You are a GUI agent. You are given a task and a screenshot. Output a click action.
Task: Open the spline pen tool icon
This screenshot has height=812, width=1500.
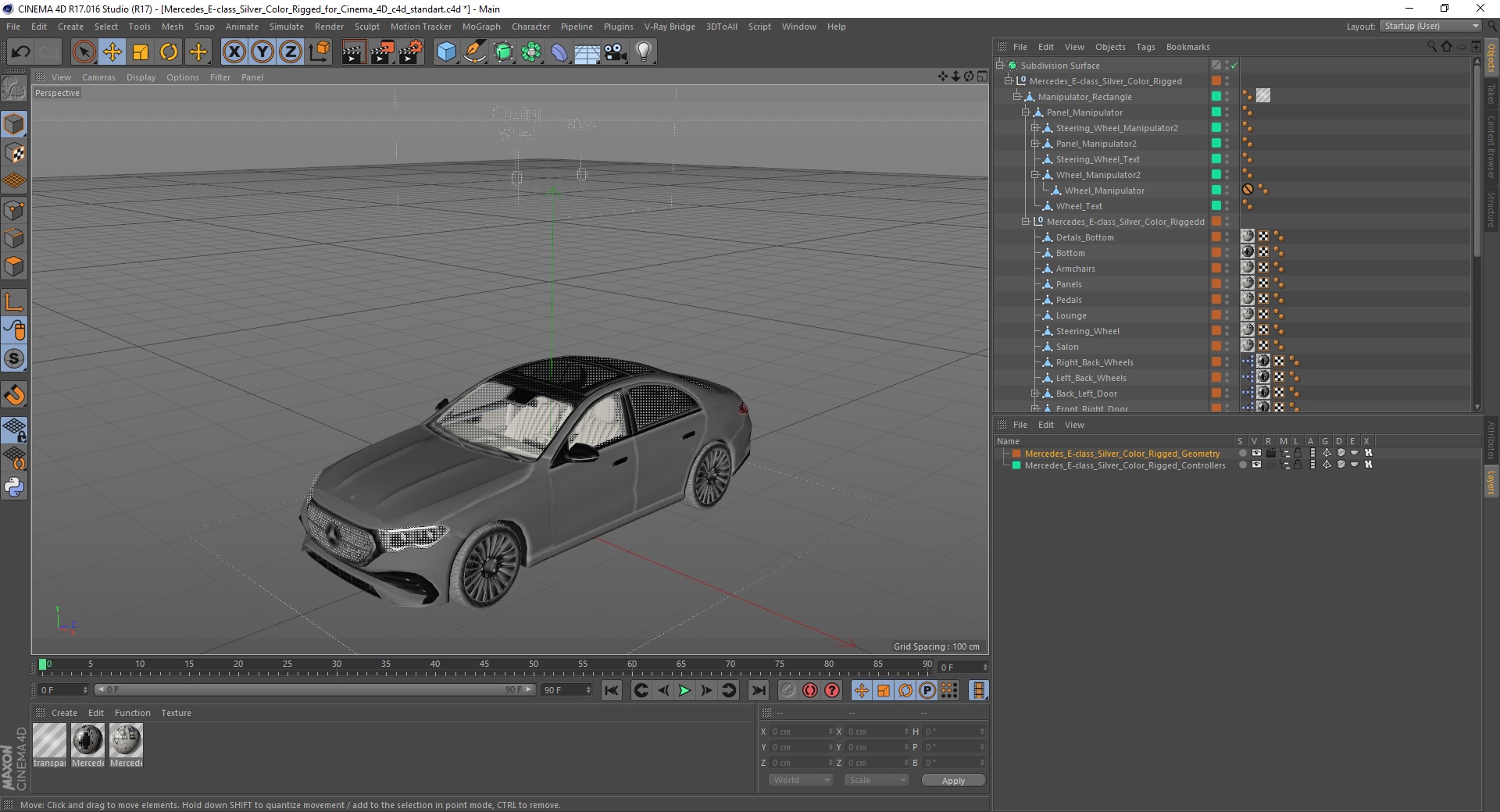(474, 52)
